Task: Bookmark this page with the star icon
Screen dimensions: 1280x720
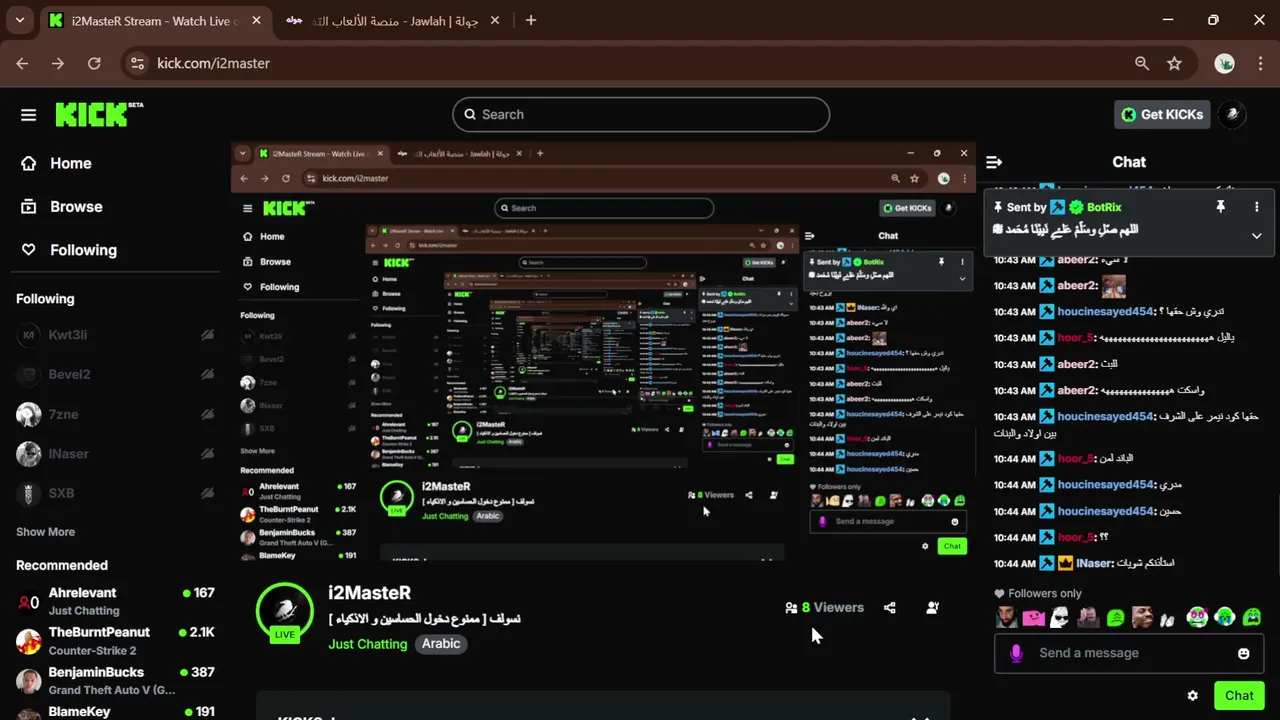Action: coord(1174,63)
